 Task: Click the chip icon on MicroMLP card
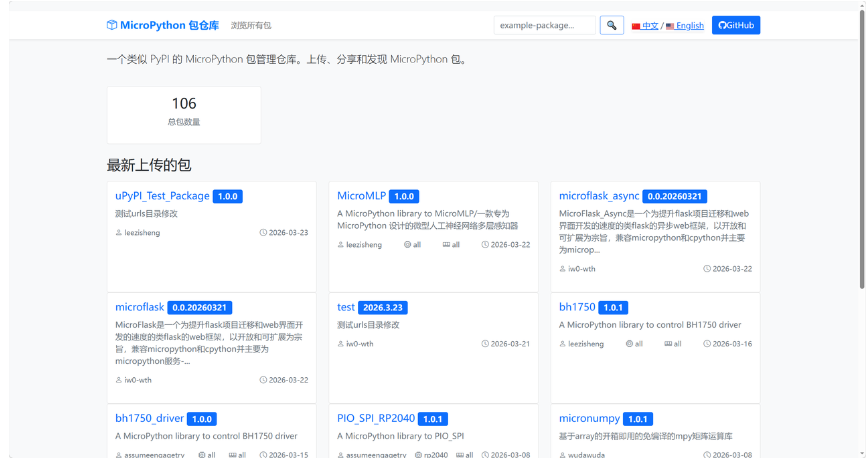coord(408,244)
